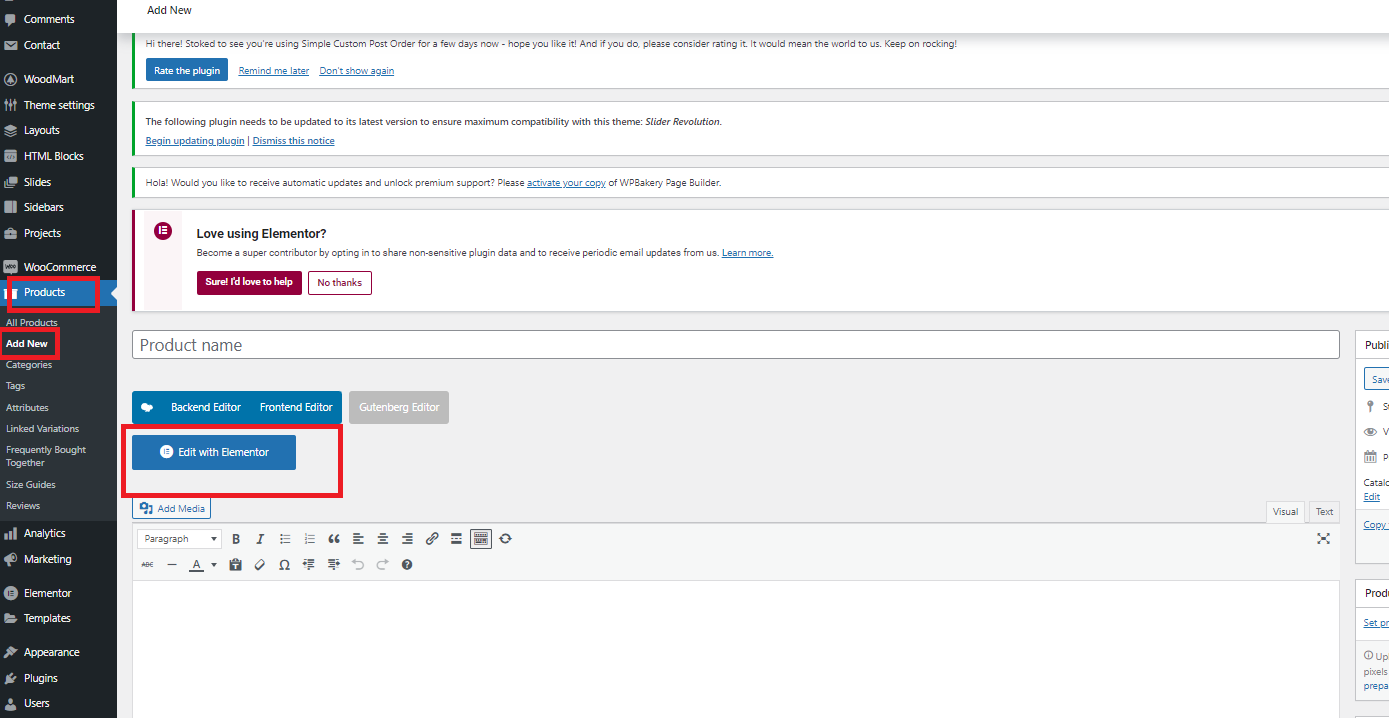Screen dimensions: 1389x718
Task: Click the circular arrows editor icon
Action: (505, 539)
